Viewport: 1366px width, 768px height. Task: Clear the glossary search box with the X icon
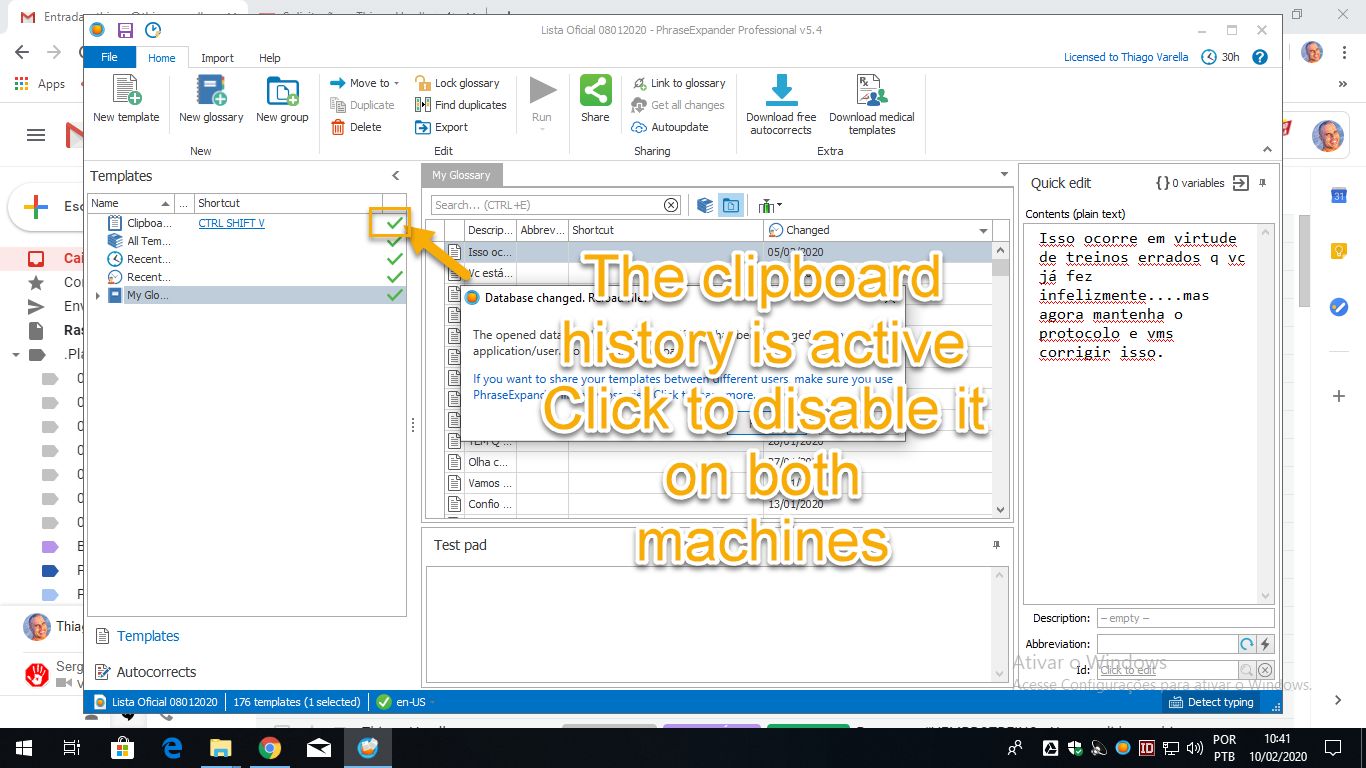click(x=671, y=205)
